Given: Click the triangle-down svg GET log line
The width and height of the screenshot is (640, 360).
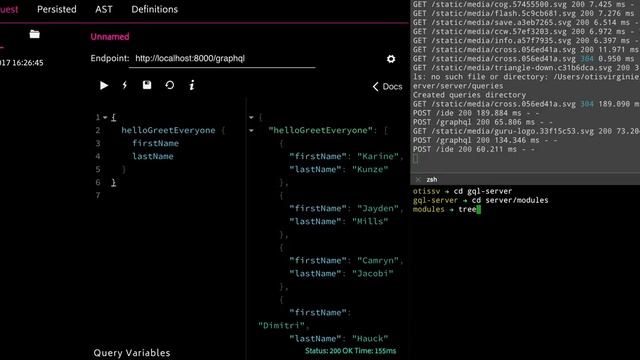Looking at the screenshot, I should tap(526, 68).
